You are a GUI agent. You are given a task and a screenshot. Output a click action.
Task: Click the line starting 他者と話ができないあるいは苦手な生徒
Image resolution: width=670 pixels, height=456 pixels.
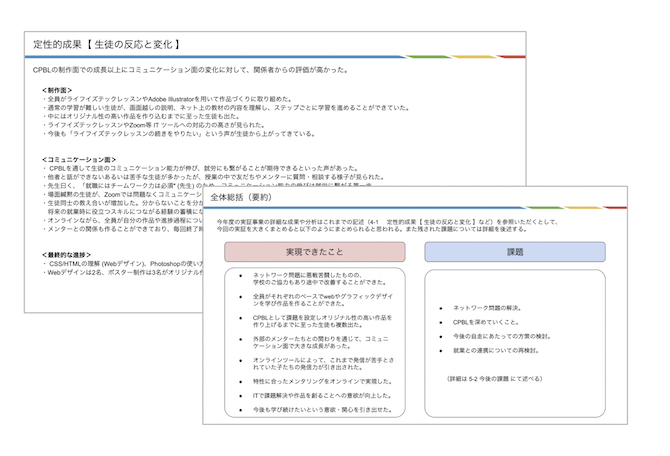click(214, 177)
